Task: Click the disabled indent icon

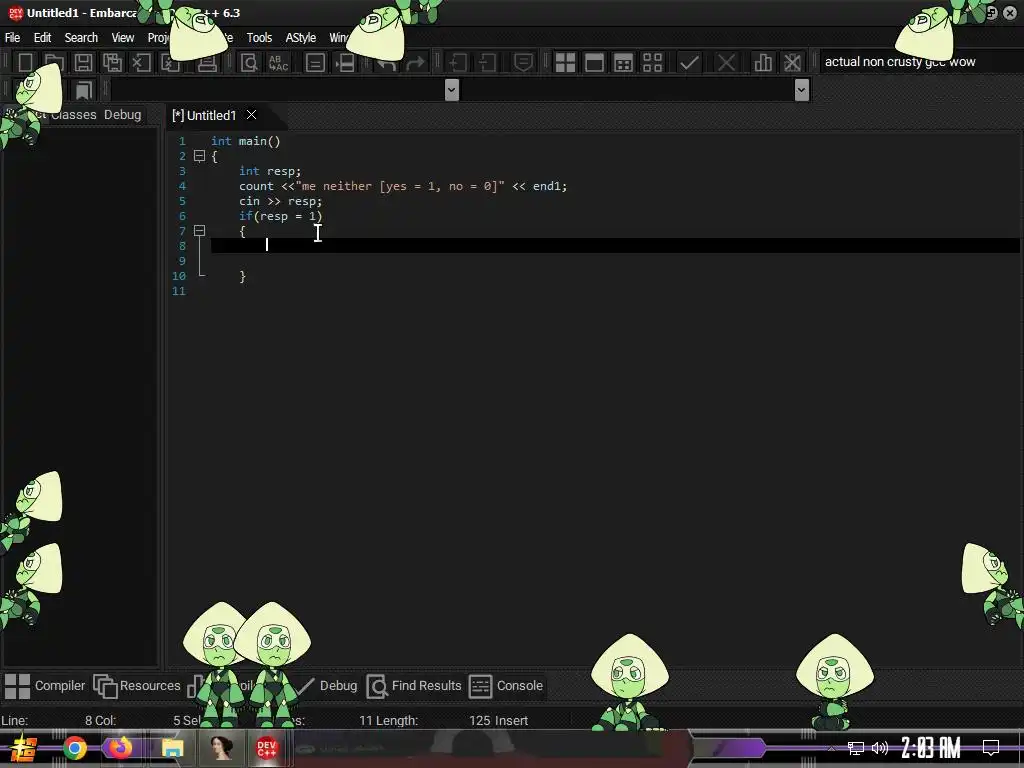Action: point(457,63)
